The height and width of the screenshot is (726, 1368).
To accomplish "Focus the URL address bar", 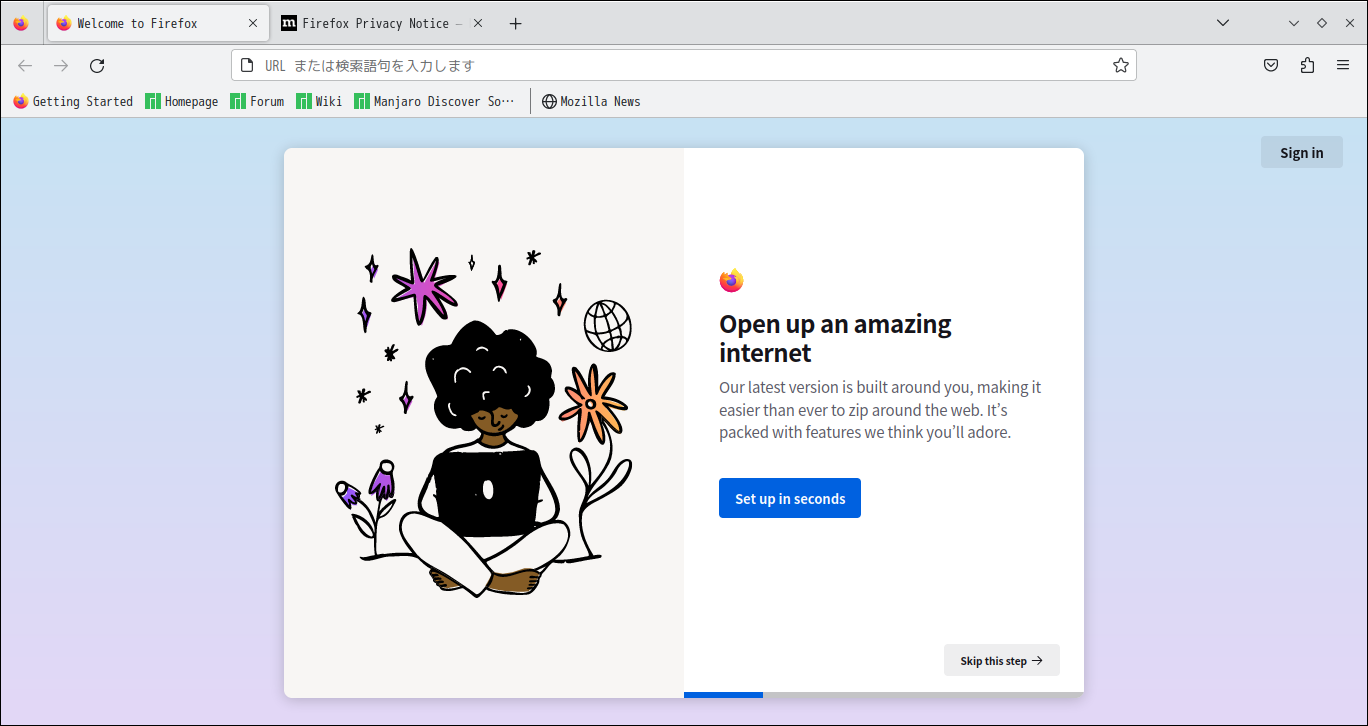I will click(684, 66).
